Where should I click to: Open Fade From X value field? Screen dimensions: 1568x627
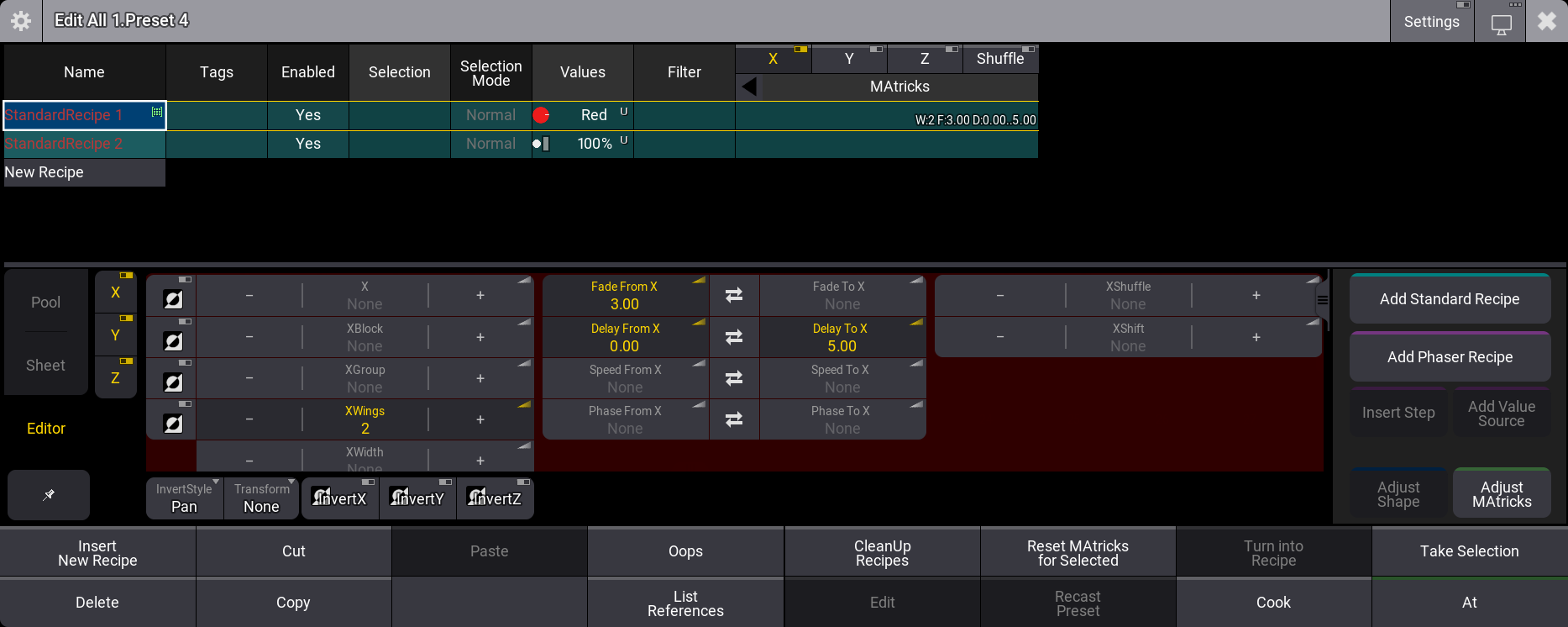pos(625,295)
